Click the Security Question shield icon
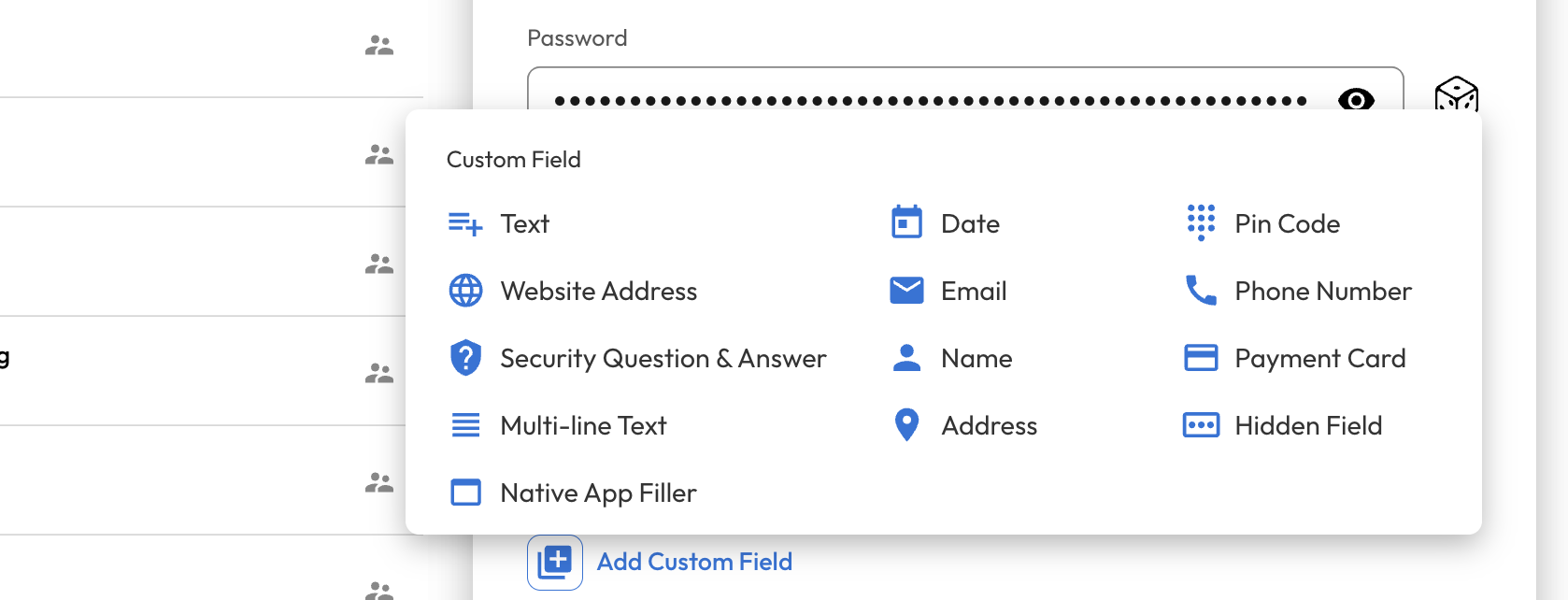The width and height of the screenshot is (1568, 600). coord(465,358)
